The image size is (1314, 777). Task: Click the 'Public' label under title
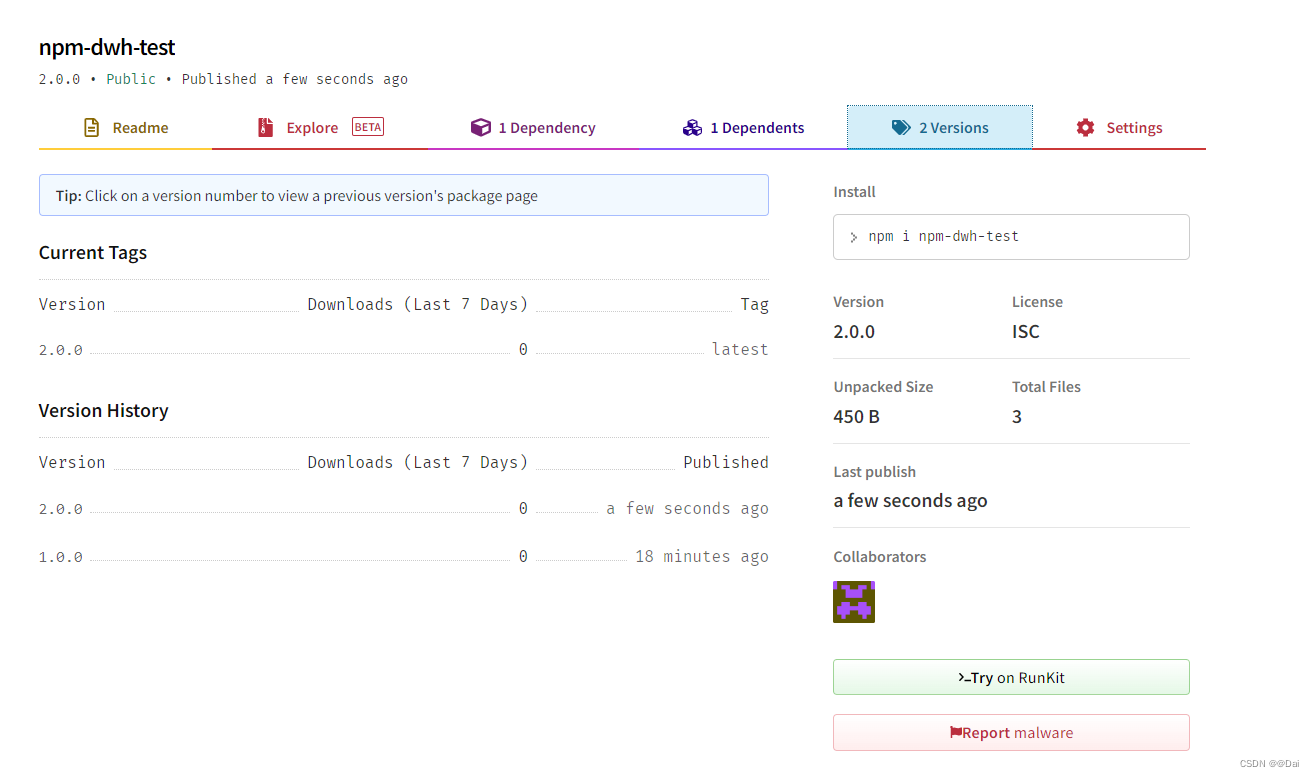131,79
